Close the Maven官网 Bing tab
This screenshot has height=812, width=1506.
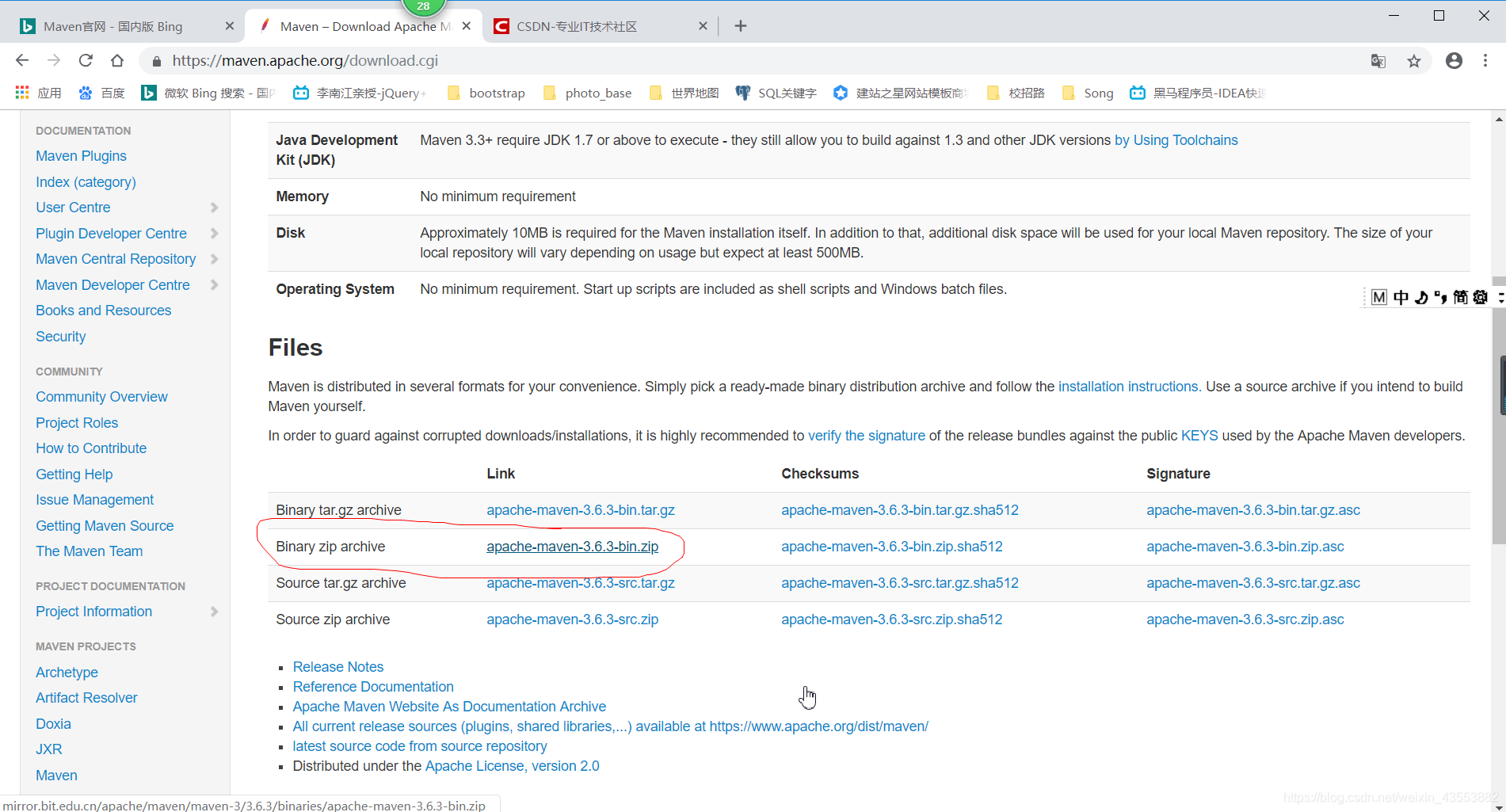(230, 26)
